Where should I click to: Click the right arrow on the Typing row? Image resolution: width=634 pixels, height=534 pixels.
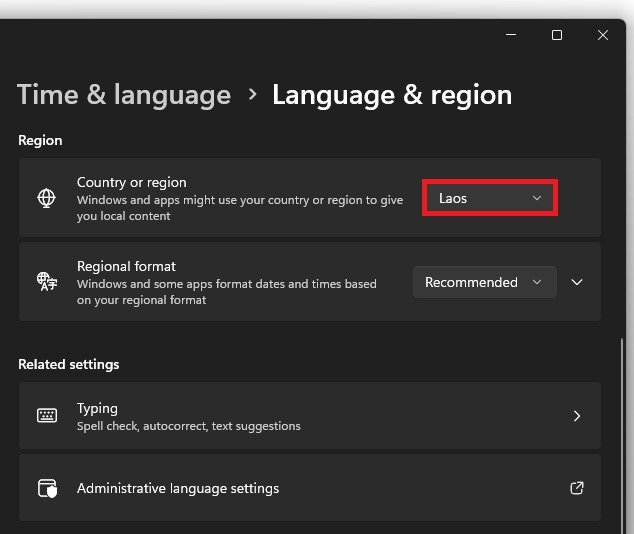576,415
